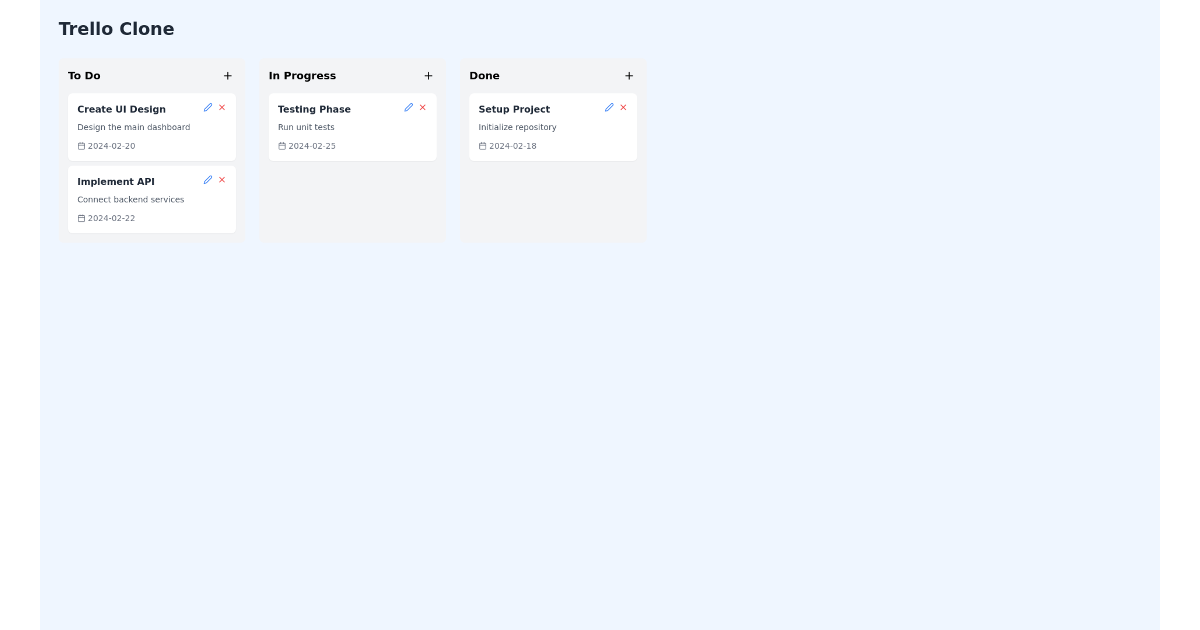Click the edit pencil on Implement API
This screenshot has height=630, width=1200.
pyautogui.click(x=207, y=179)
